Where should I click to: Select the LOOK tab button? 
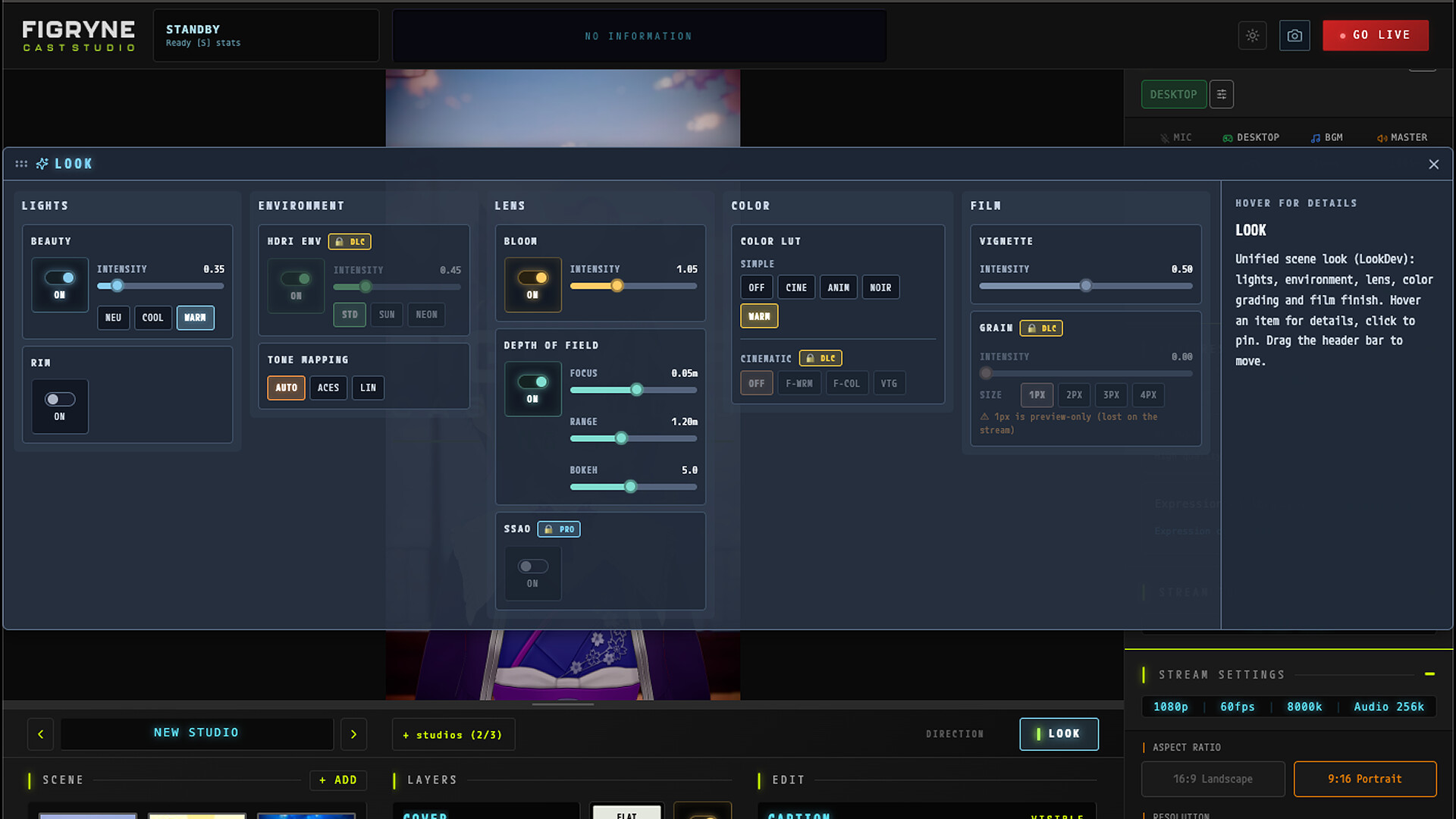tap(1059, 734)
